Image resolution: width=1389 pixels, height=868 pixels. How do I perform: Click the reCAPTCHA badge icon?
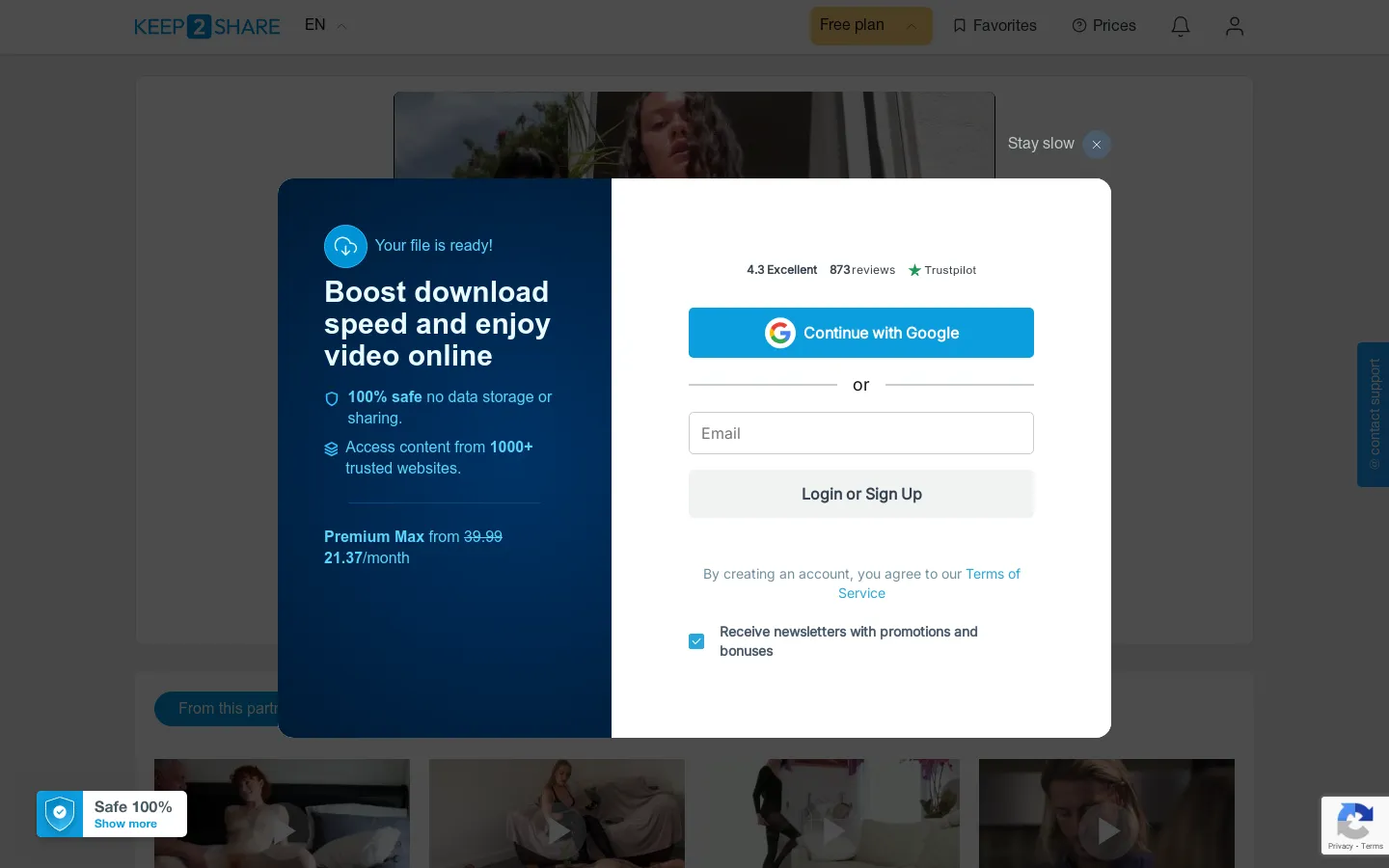pos(1354,822)
